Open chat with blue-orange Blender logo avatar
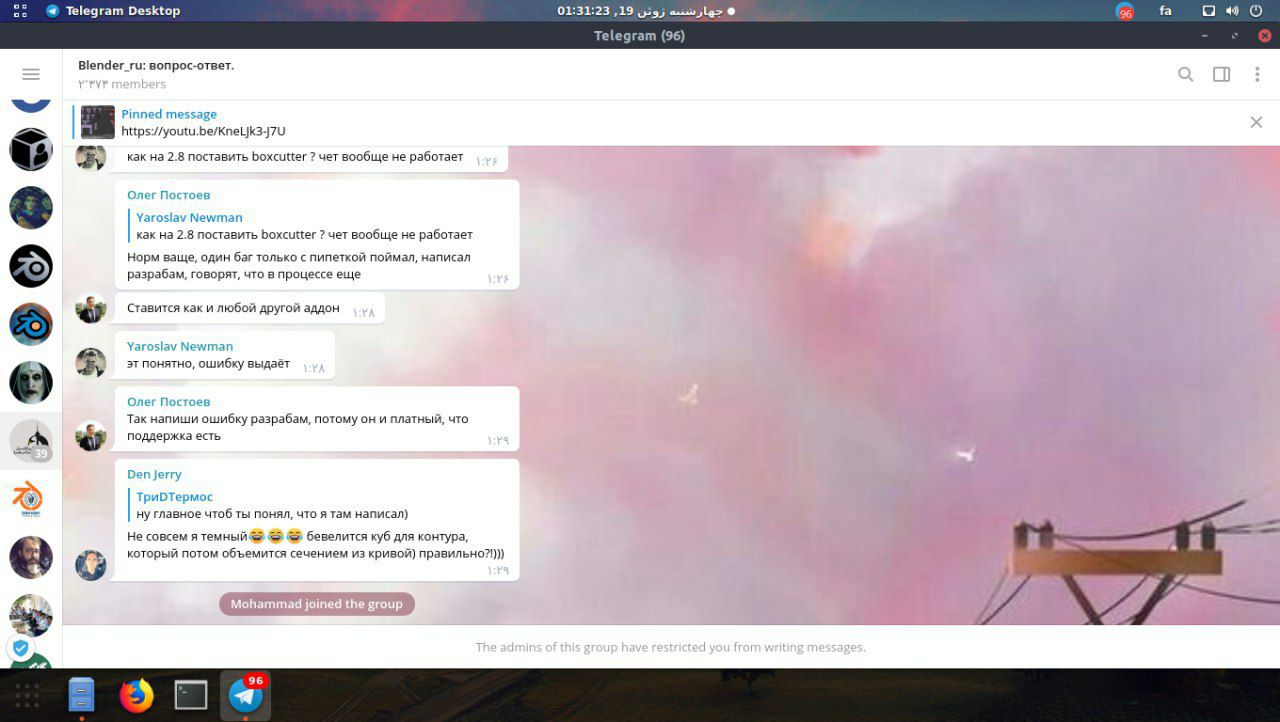1280x722 pixels. (31, 324)
